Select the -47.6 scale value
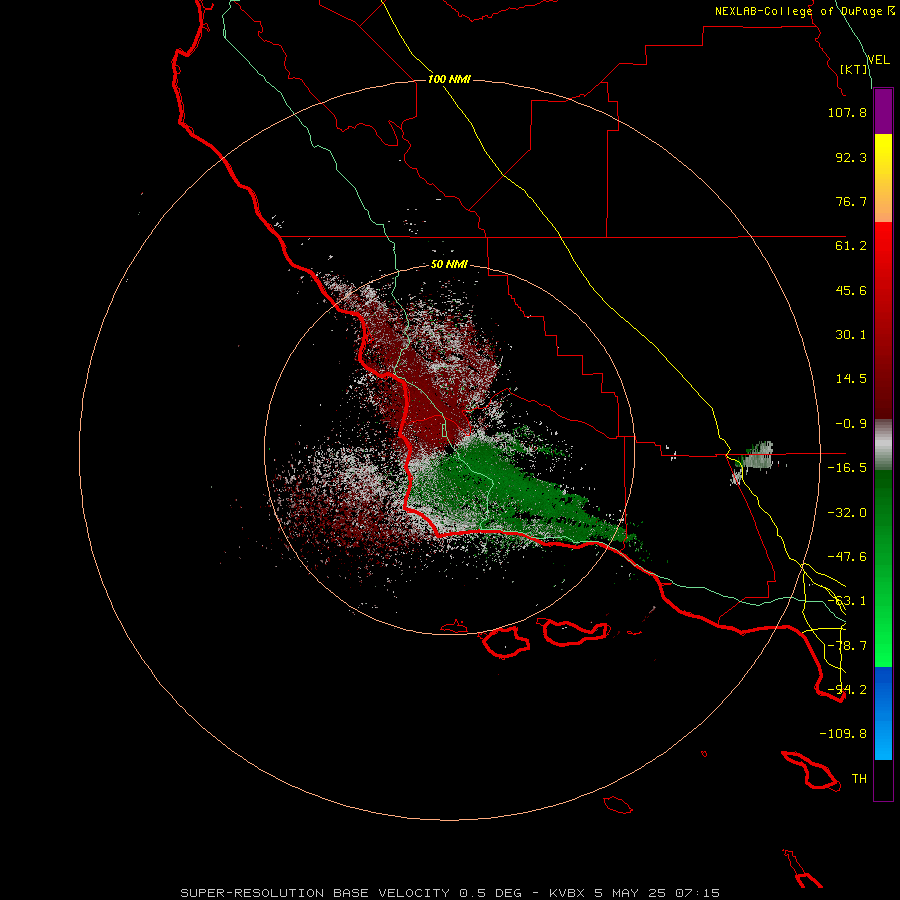The width and height of the screenshot is (900, 900). coord(847,557)
